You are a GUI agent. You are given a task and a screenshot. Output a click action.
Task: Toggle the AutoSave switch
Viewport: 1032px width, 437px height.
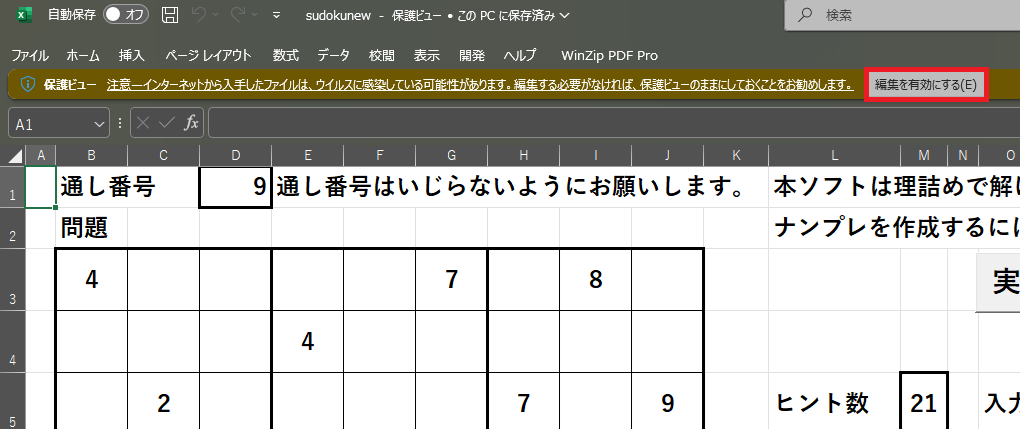(126, 15)
